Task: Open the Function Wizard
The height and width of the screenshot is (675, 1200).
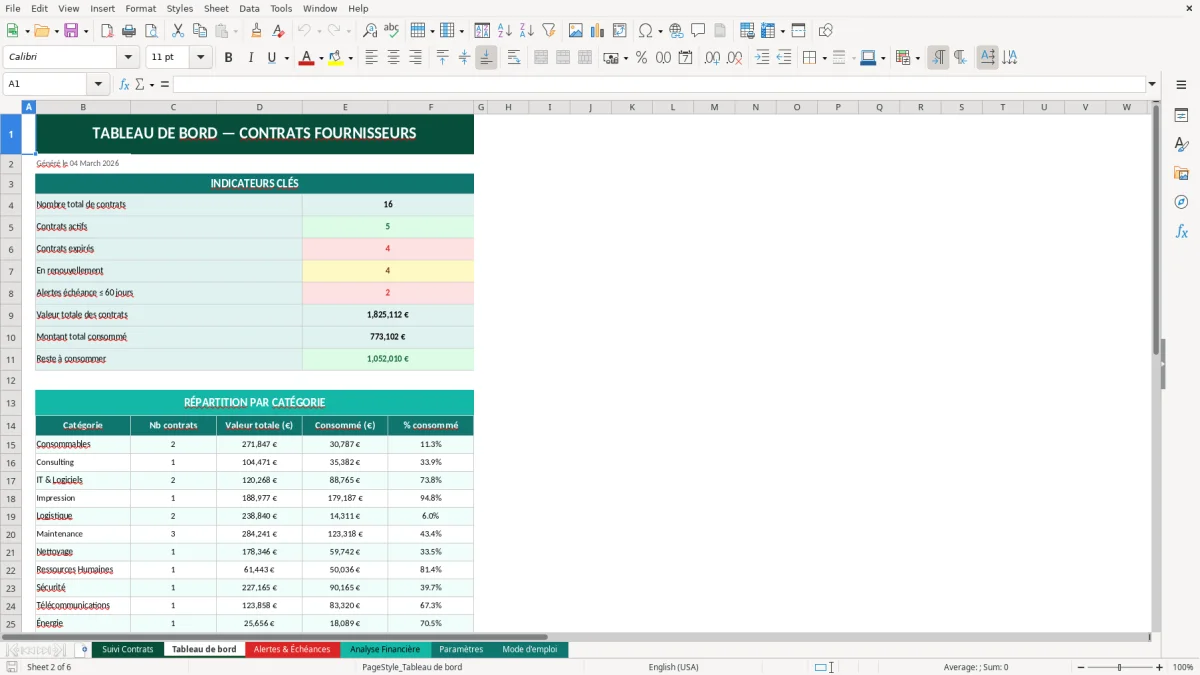Action: click(x=124, y=84)
